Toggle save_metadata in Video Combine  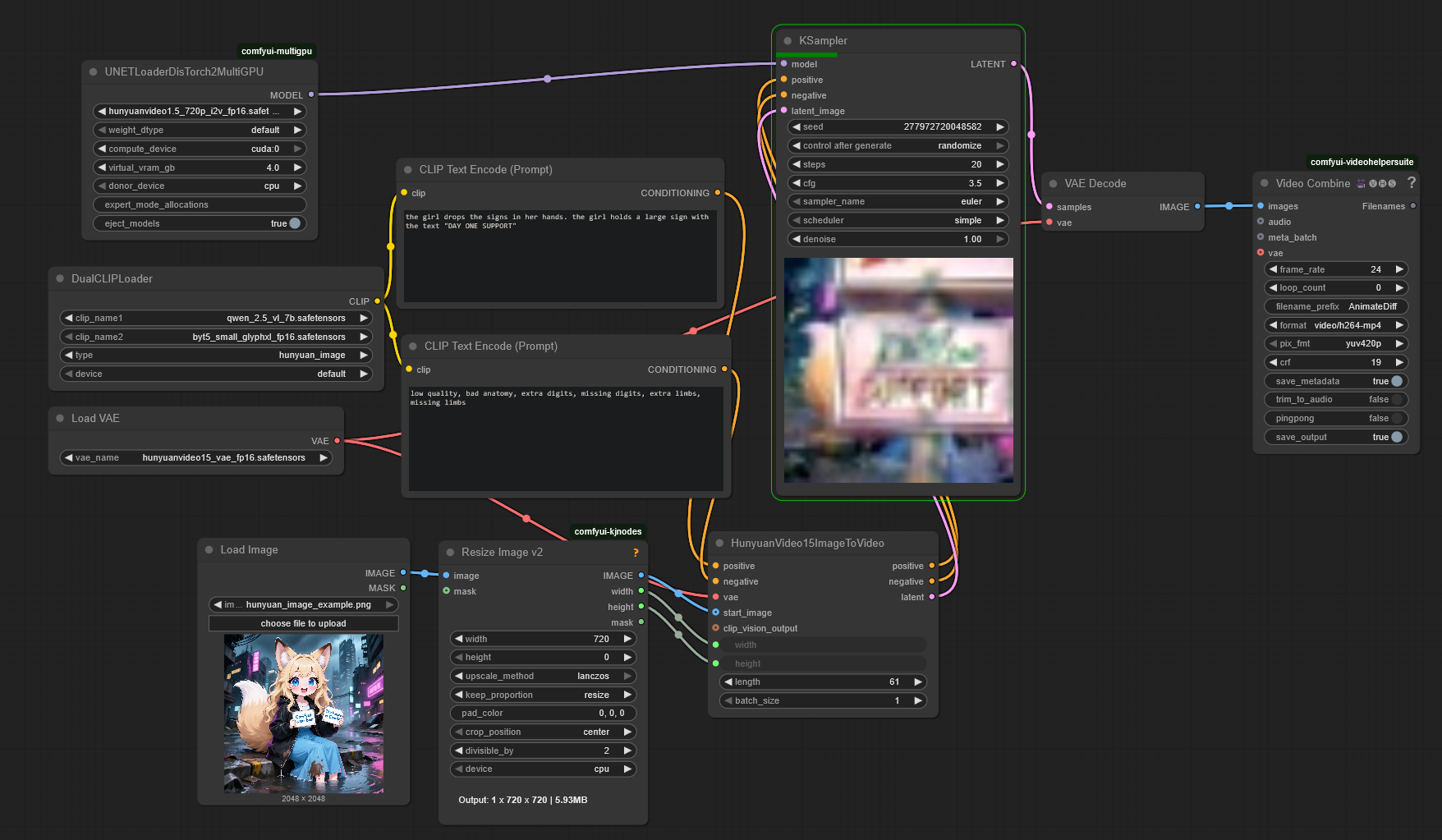(x=1336, y=381)
